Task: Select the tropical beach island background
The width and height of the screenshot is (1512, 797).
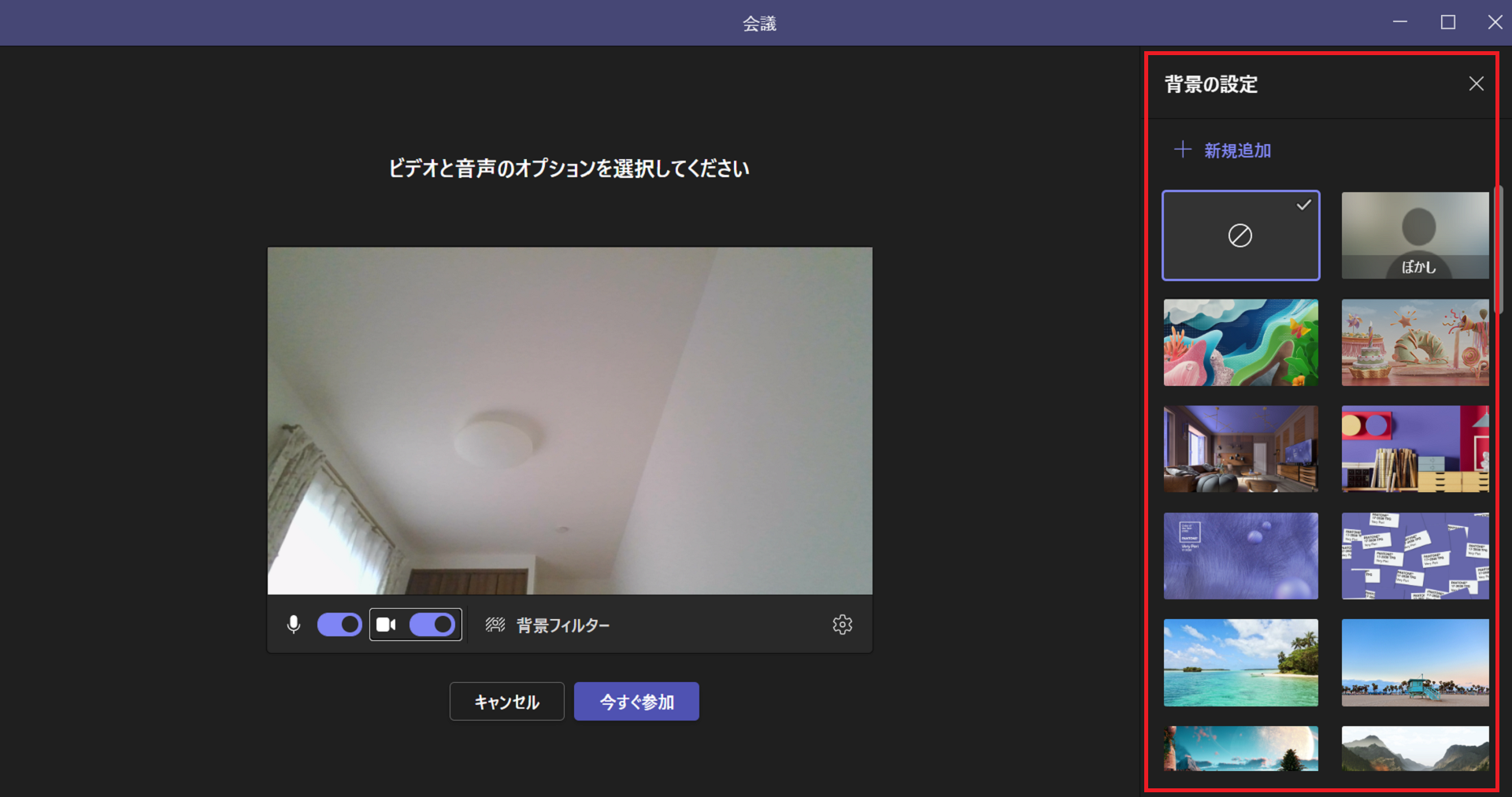Action: click(x=1240, y=662)
